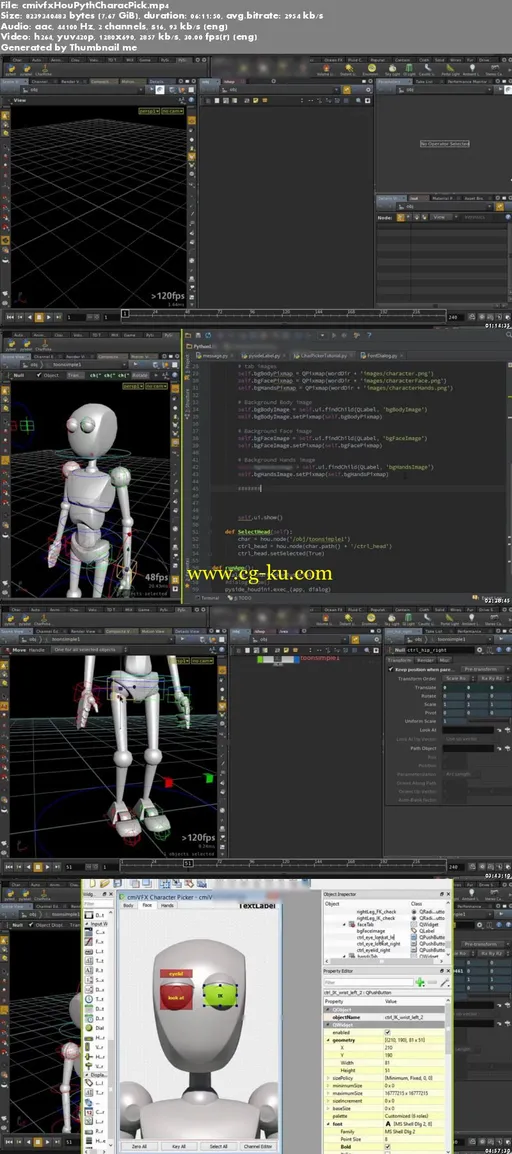This screenshot has height=1154, width=512.
Task: Click Channel Editor button
Action: click(258, 1146)
